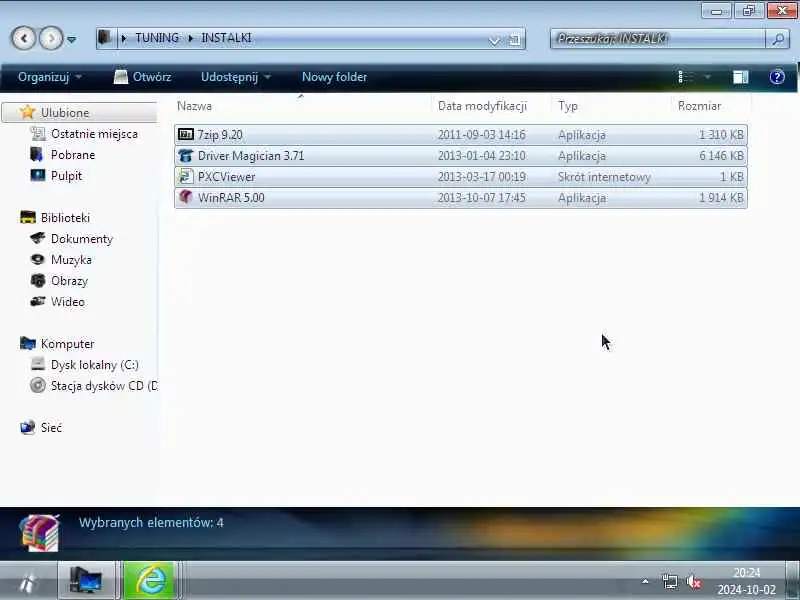Image resolution: width=800 pixels, height=600 pixels.
Task: Click the Ulubione star icon
Action: point(28,112)
